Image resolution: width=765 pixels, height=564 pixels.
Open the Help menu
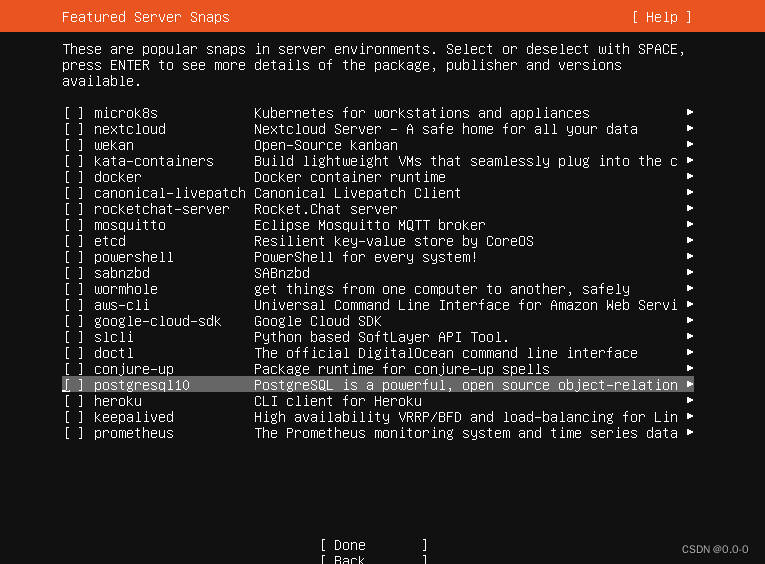click(662, 17)
